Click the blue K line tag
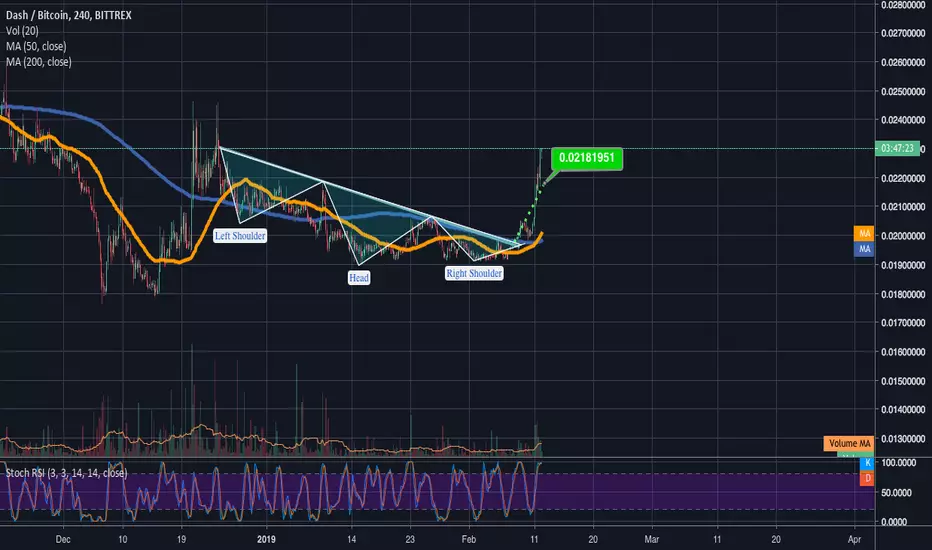The image size is (932, 550). 867,463
